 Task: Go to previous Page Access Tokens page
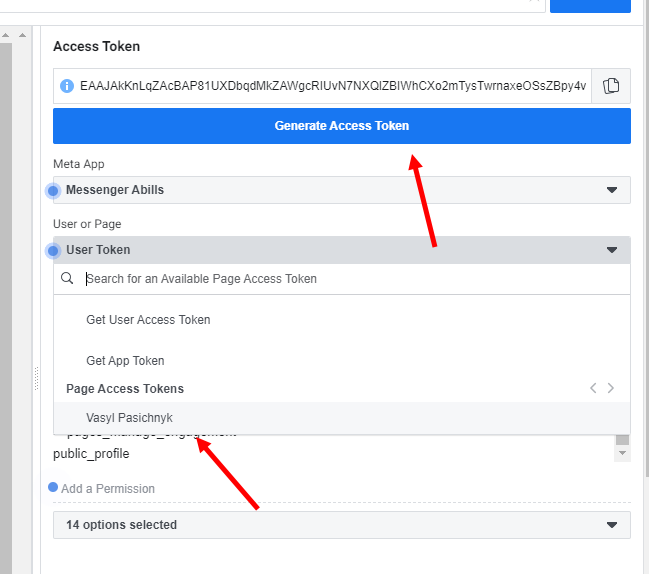593,388
